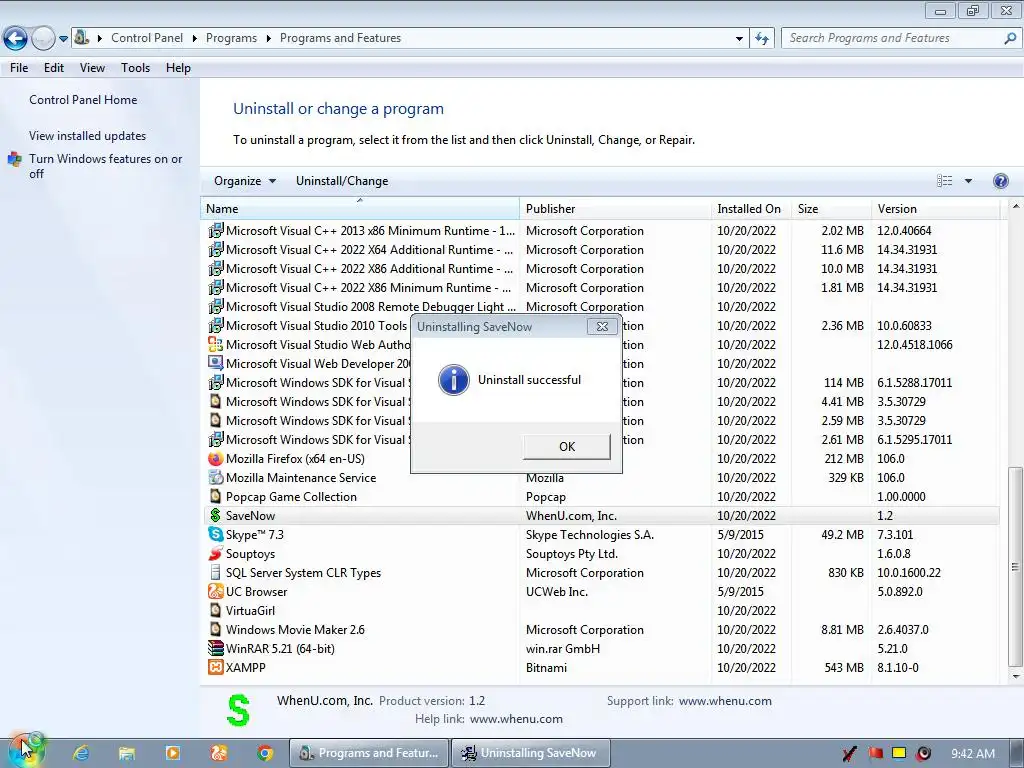Select the UC Browser icon
The height and width of the screenshot is (768, 1024).
click(215, 591)
